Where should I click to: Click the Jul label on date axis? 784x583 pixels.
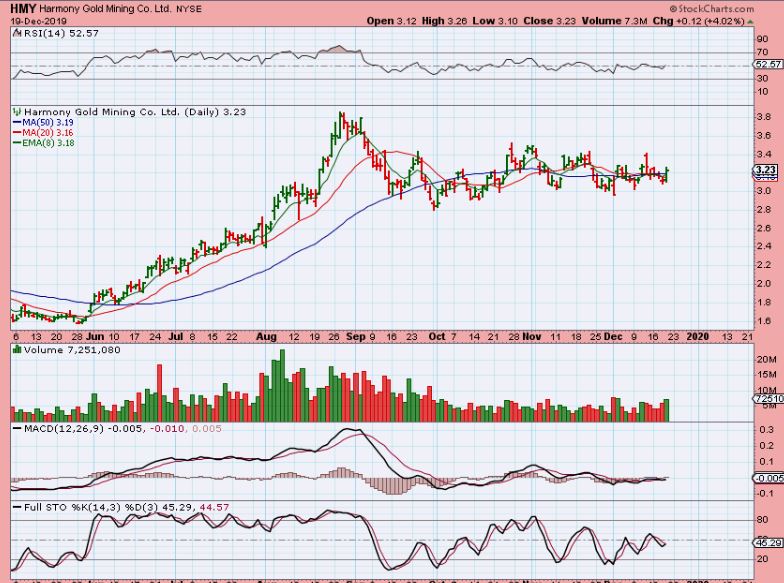(x=175, y=336)
